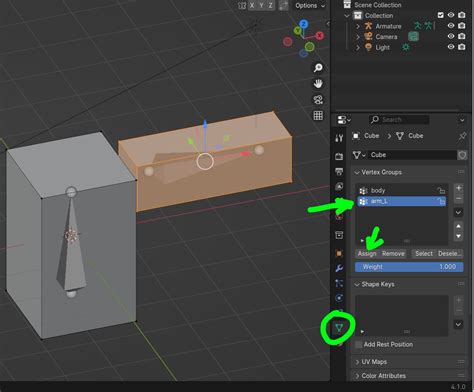Click the Light data sun icon
This screenshot has width=474, height=392.
[405, 47]
